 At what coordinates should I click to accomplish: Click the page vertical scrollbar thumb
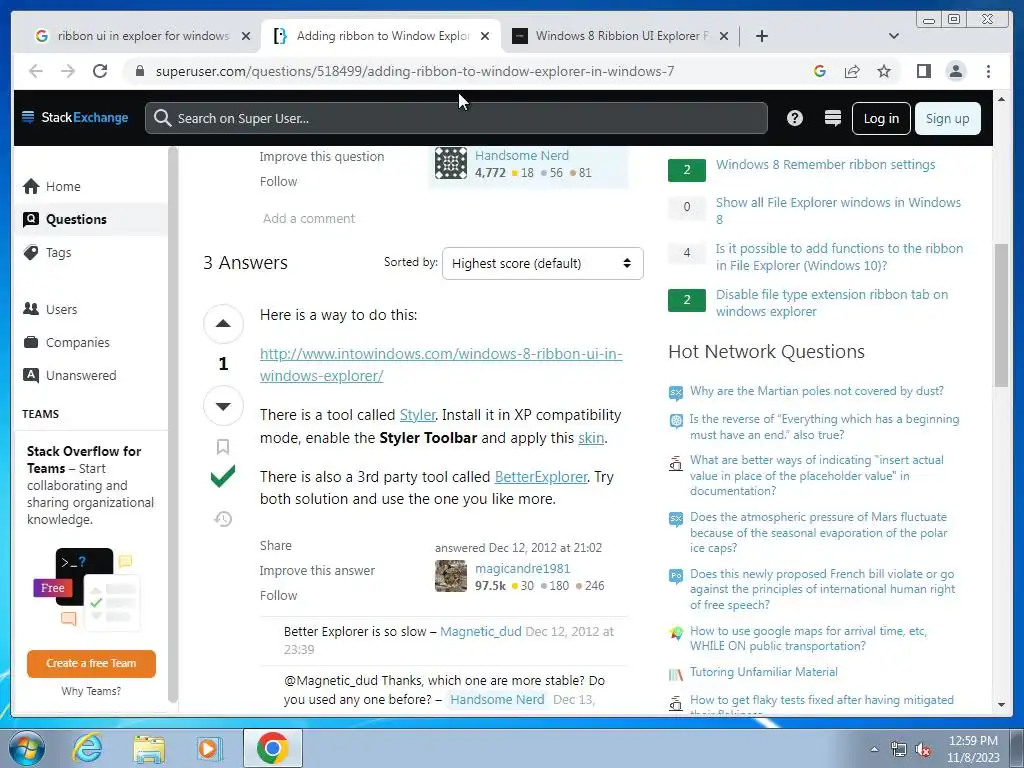pos(1001,315)
